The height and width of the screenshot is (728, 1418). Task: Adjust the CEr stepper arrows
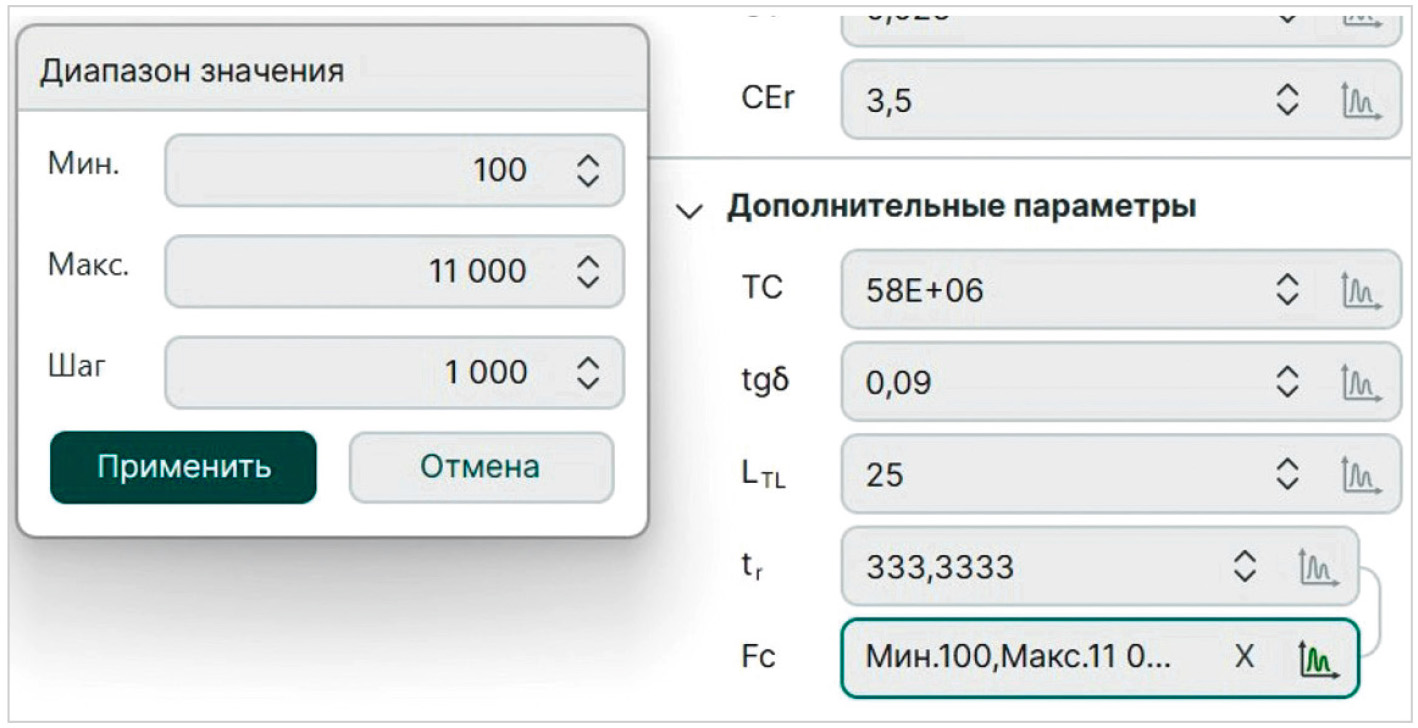coord(1289,100)
